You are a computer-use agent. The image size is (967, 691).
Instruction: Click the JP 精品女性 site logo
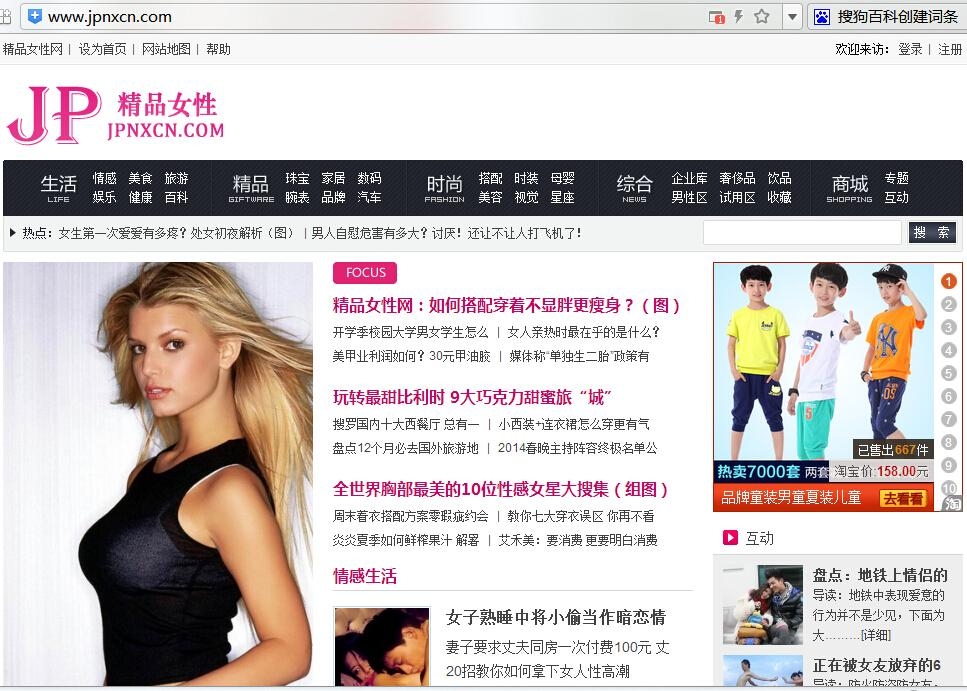(115, 115)
